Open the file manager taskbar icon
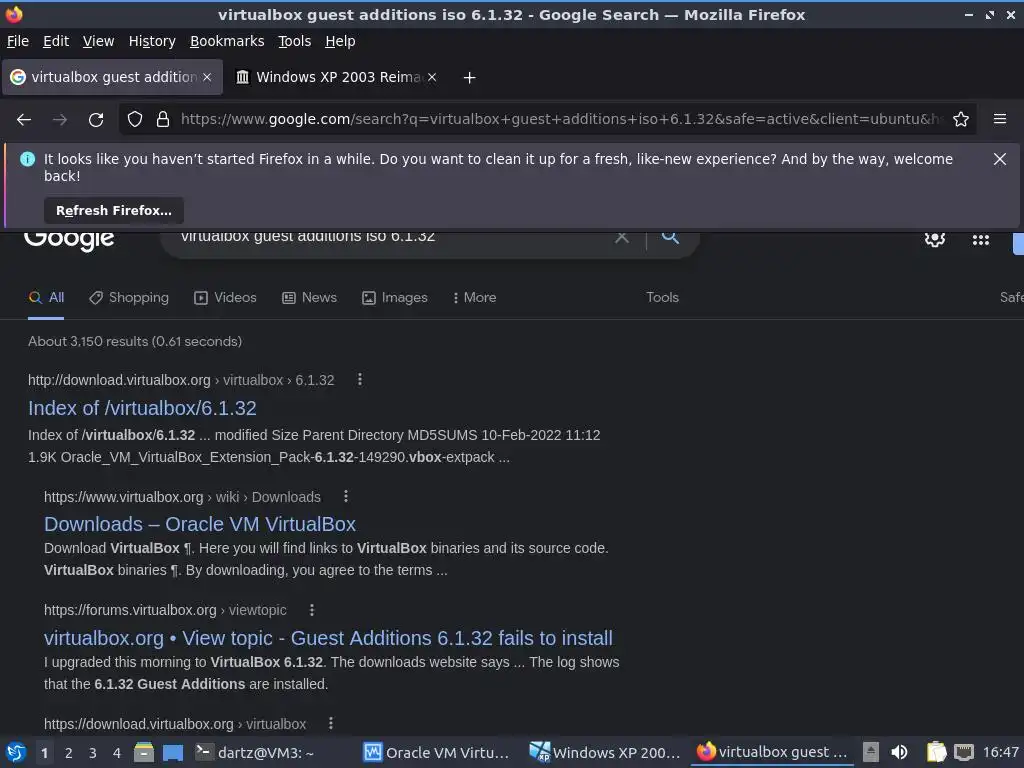 (x=144, y=752)
